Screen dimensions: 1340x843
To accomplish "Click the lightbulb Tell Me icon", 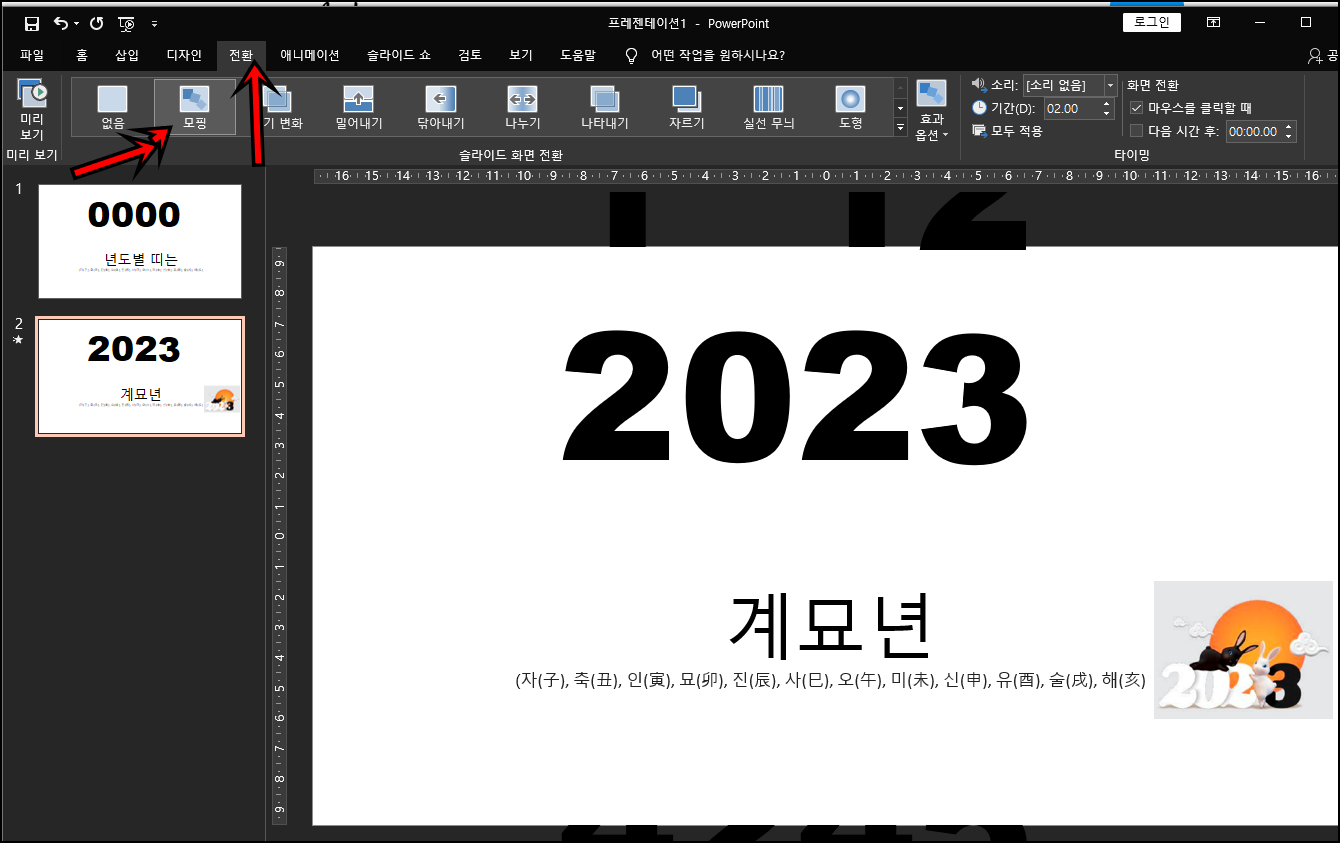I will (x=631, y=56).
